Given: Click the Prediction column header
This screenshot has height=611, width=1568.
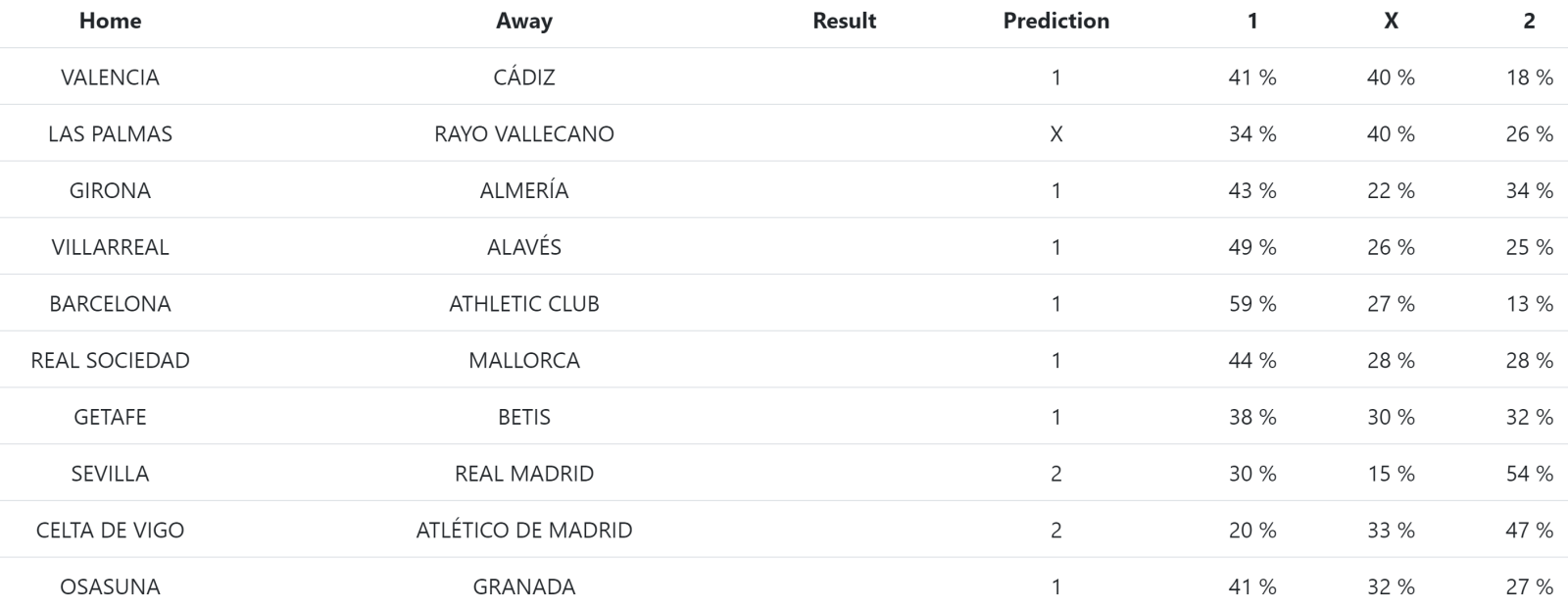Looking at the screenshot, I should point(1055,21).
